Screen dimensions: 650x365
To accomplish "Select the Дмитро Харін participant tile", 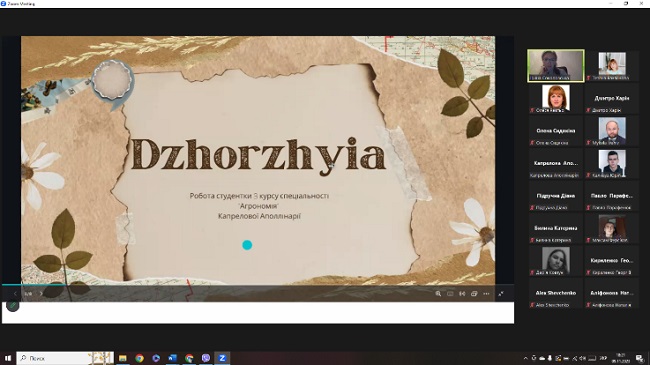I will point(612,98).
